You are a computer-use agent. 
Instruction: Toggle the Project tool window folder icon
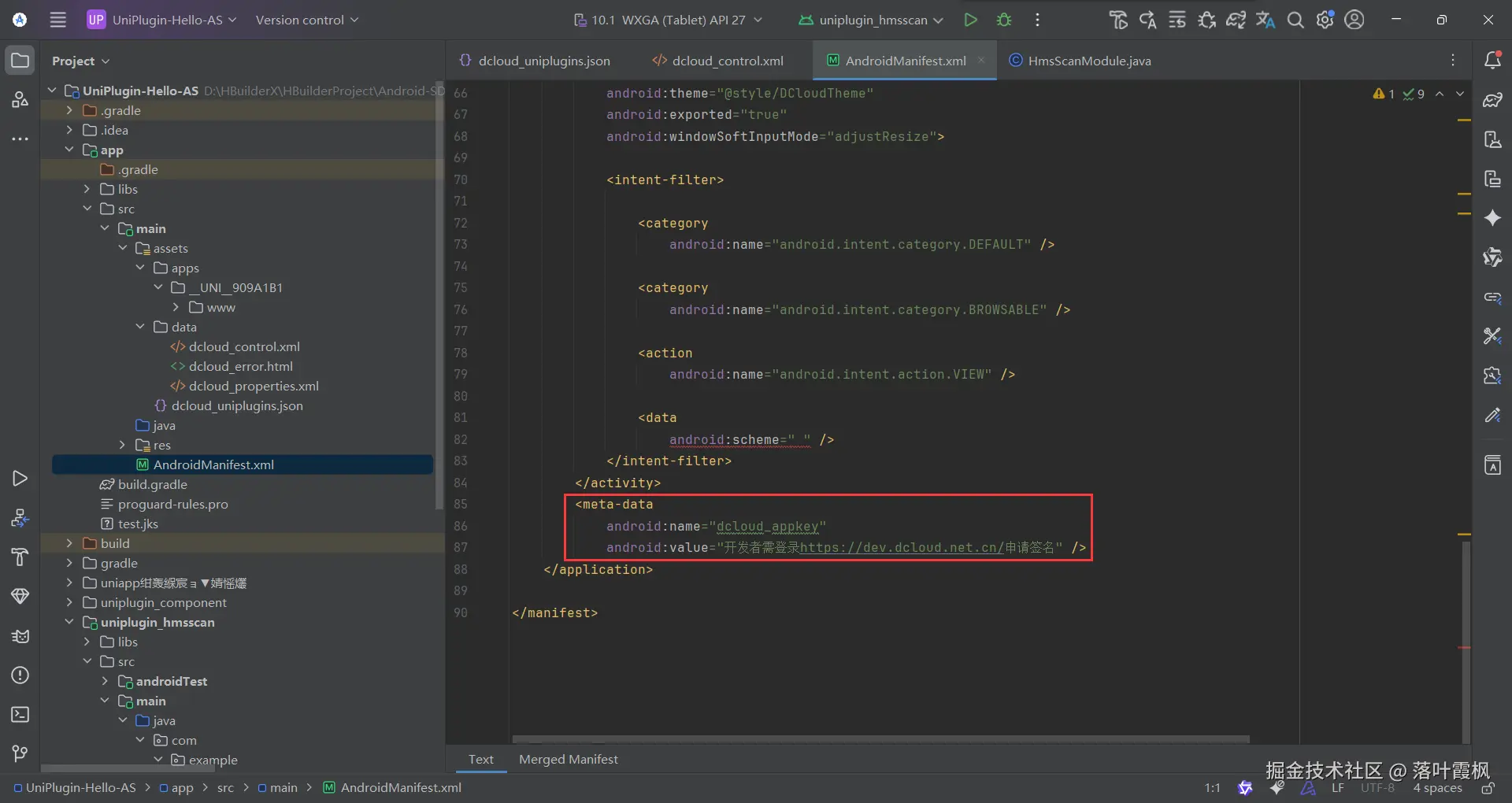(20, 61)
